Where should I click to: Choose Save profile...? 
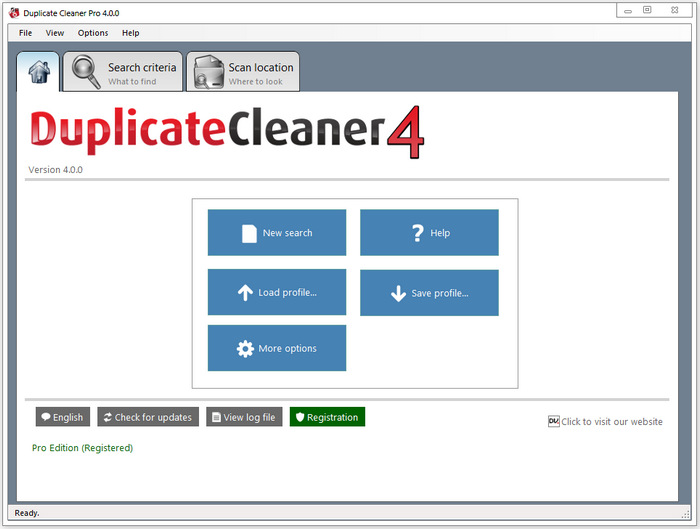(x=429, y=293)
